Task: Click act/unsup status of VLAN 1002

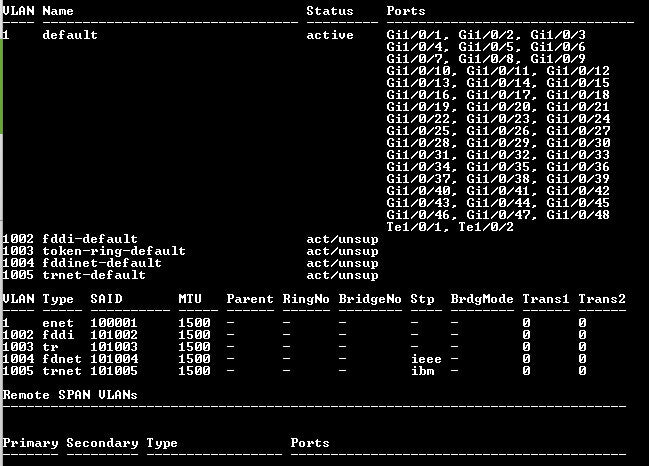Action: point(342,239)
